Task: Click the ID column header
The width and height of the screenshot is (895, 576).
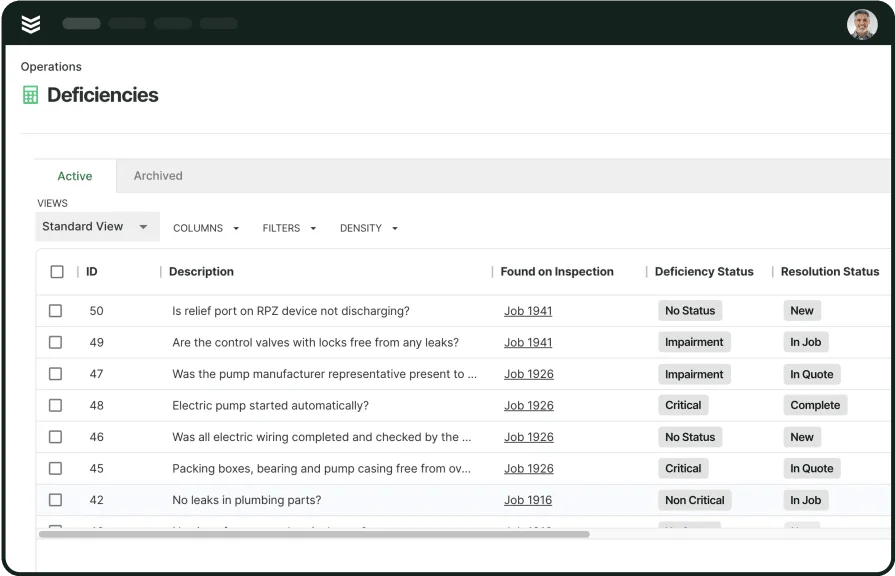Action: [92, 272]
